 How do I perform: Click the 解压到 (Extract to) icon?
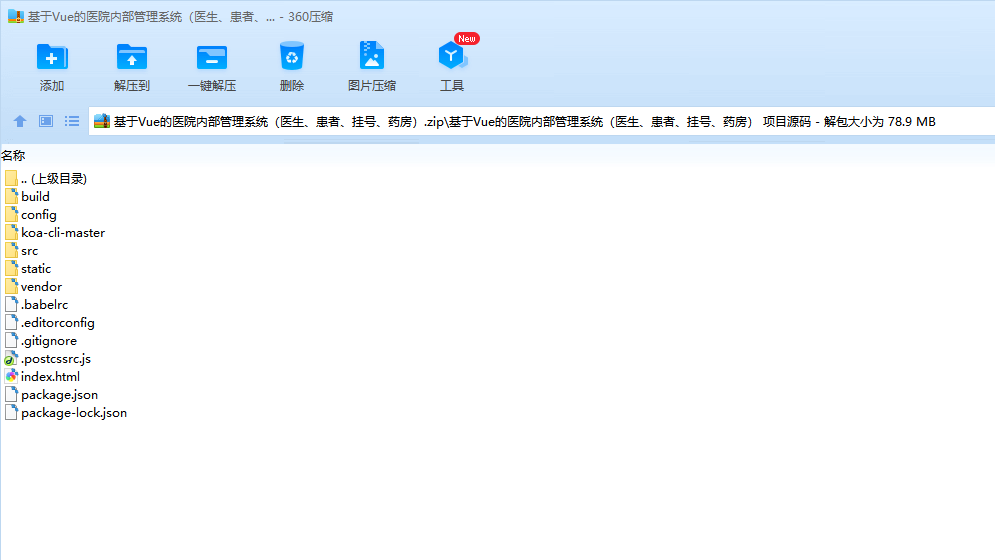(x=132, y=57)
